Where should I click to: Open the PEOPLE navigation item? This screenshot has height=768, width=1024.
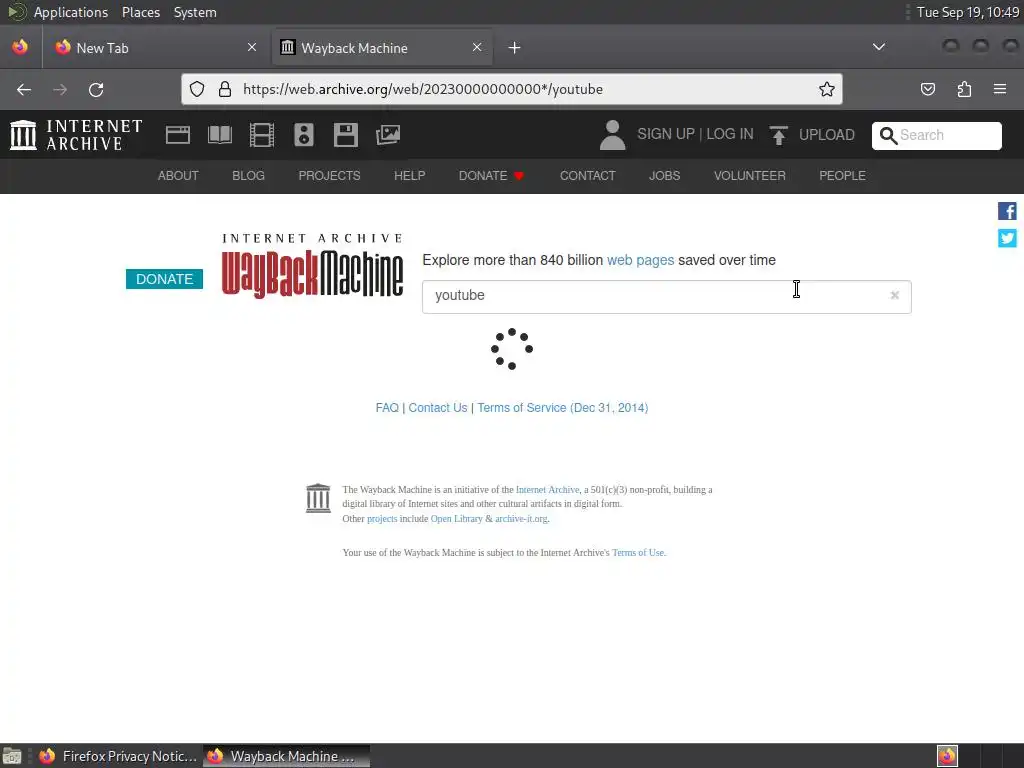pyautogui.click(x=842, y=176)
